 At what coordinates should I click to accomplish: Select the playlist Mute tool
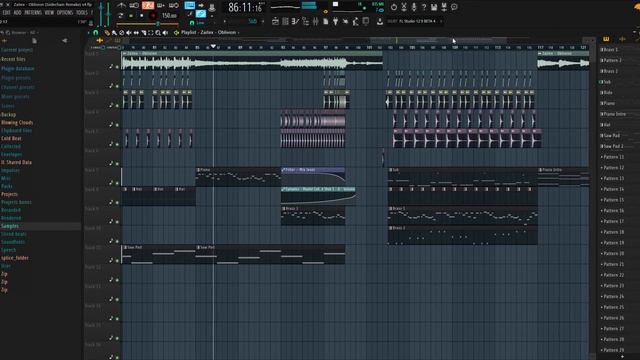coord(129,33)
